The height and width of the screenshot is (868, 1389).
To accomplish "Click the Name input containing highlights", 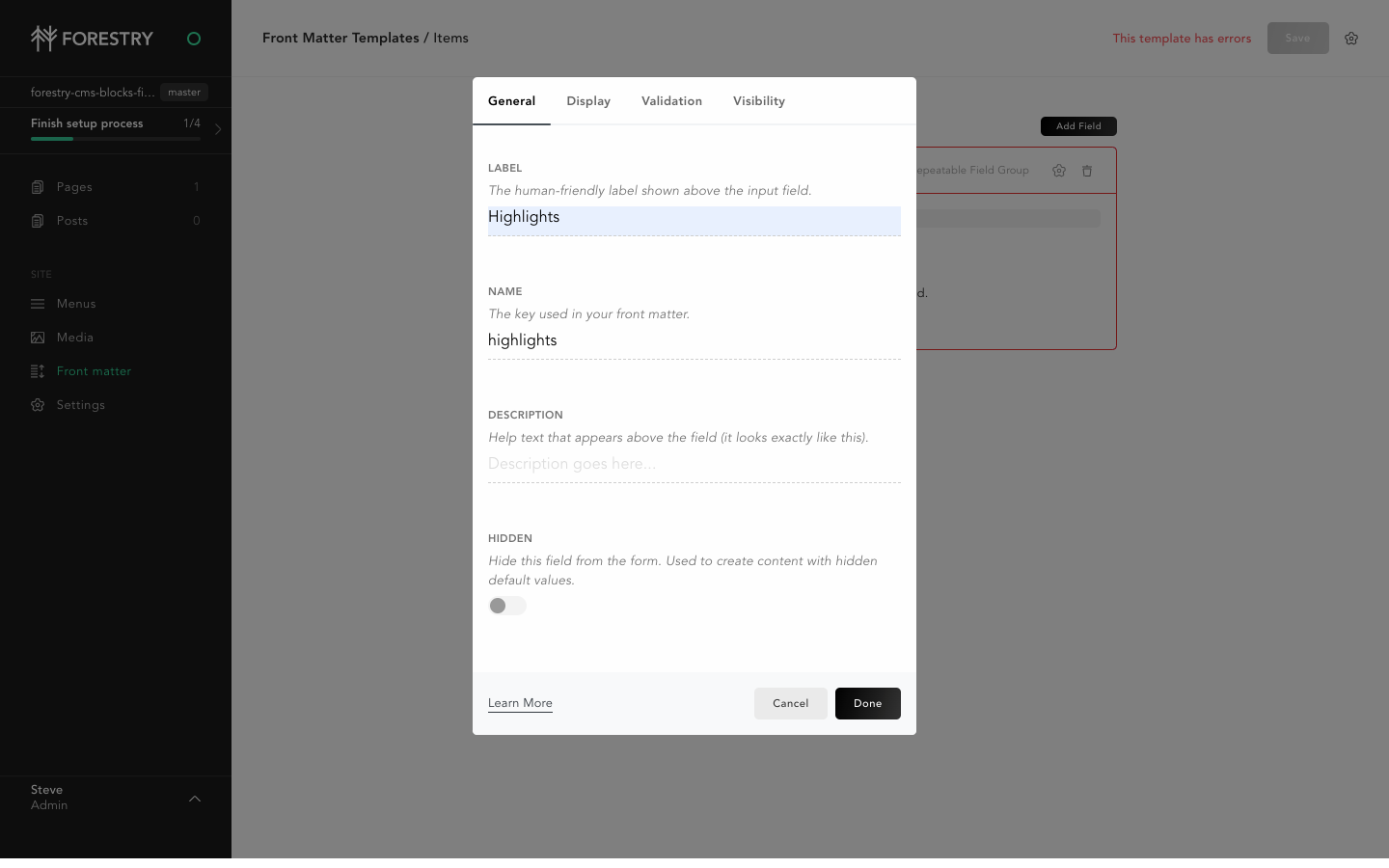I will [x=694, y=342].
